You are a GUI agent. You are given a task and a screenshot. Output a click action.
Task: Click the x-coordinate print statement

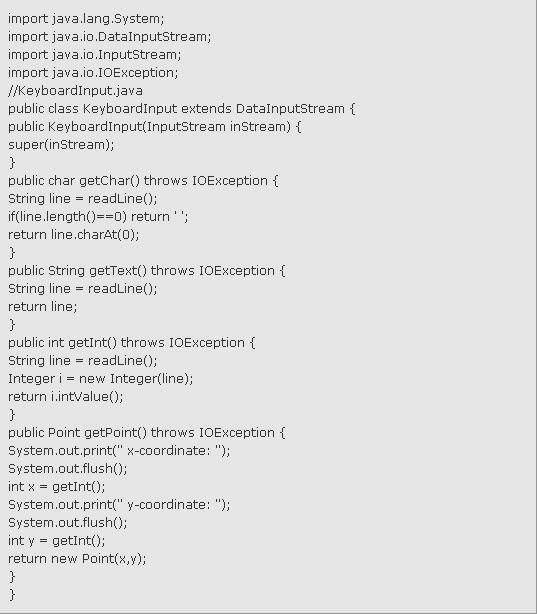tap(119, 451)
